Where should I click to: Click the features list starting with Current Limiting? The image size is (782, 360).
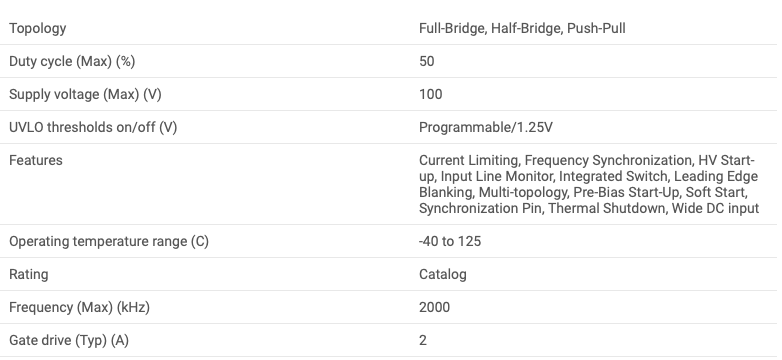coord(589,184)
